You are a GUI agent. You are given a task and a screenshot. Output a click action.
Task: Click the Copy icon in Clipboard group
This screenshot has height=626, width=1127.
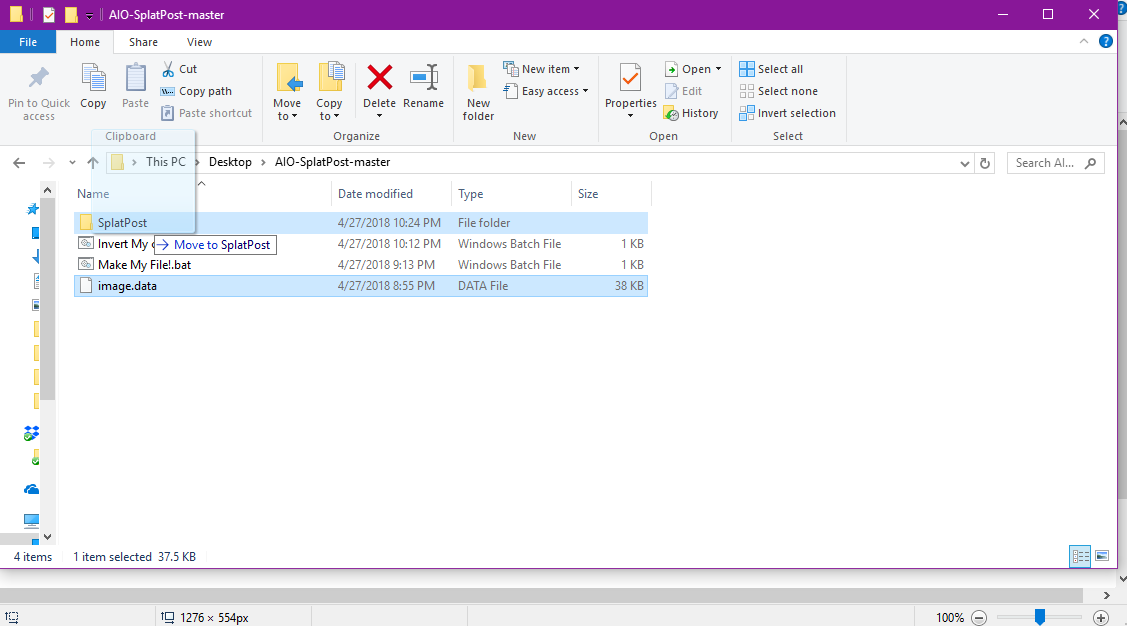click(x=93, y=78)
